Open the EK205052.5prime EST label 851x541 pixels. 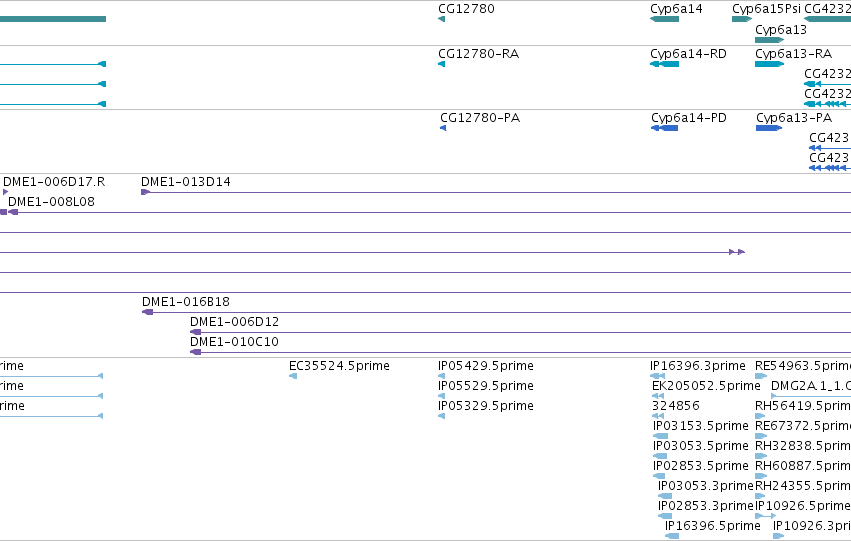(x=706, y=386)
